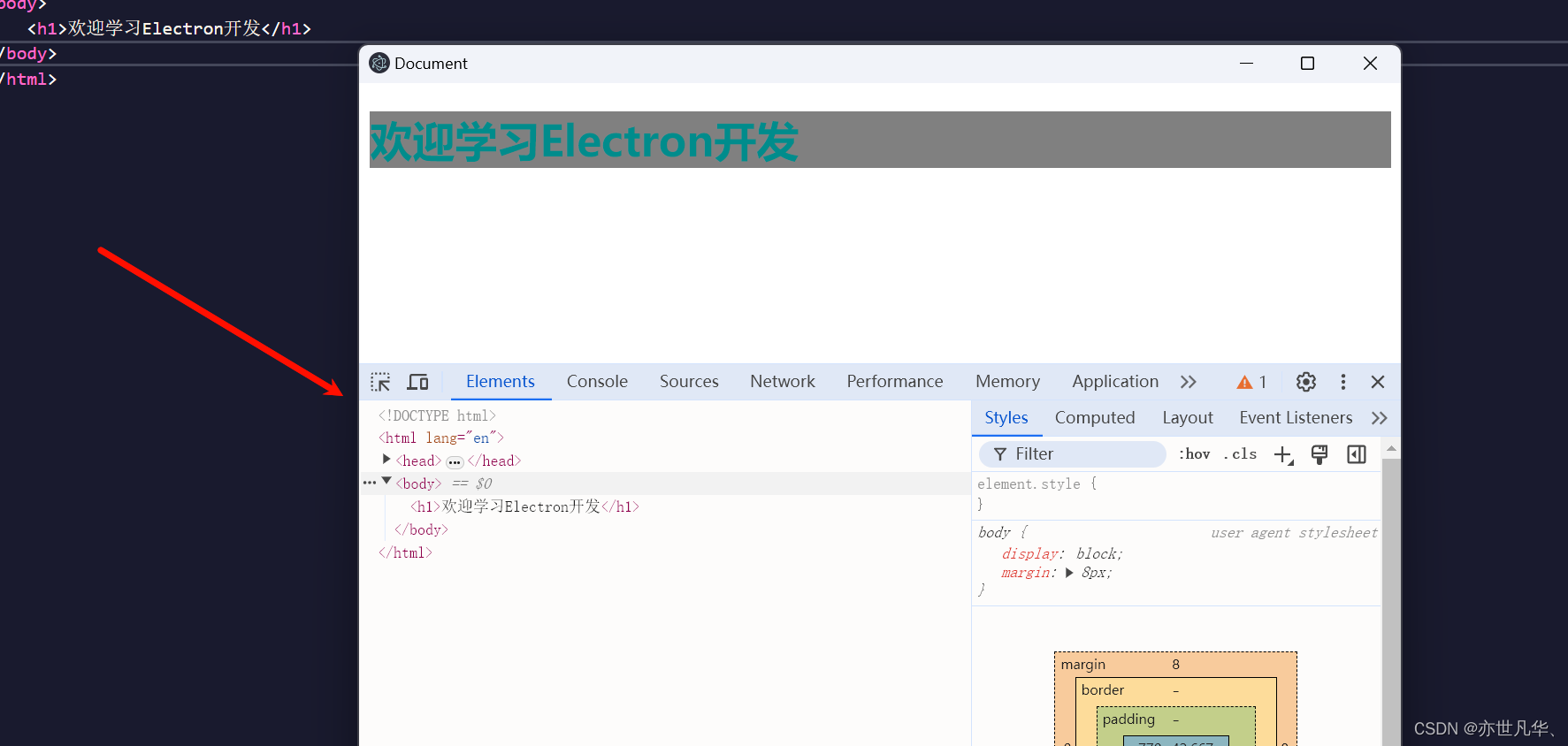The height and width of the screenshot is (746, 1568).
Task: Toggle .cls element classes button
Action: (1240, 454)
